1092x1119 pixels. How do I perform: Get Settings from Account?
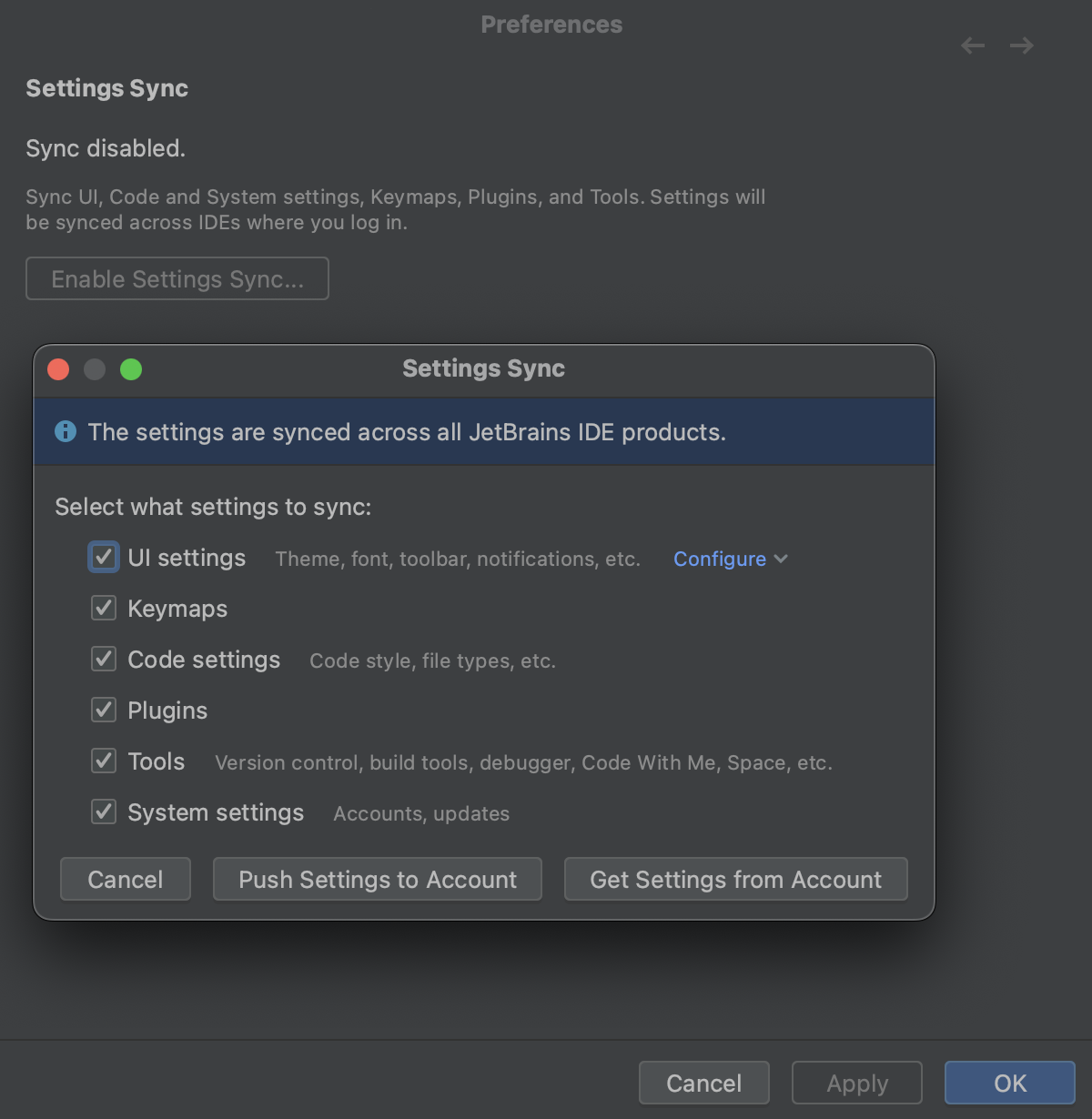tap(735, 879)
